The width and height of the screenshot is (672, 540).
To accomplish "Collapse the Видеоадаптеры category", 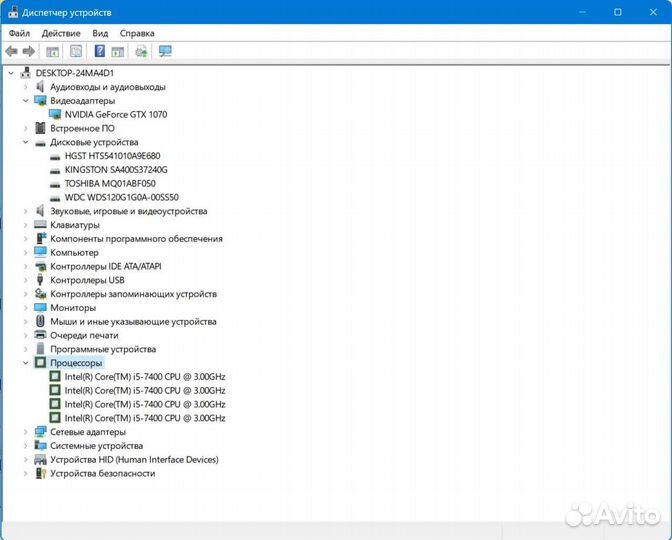I will coord(25,101).
